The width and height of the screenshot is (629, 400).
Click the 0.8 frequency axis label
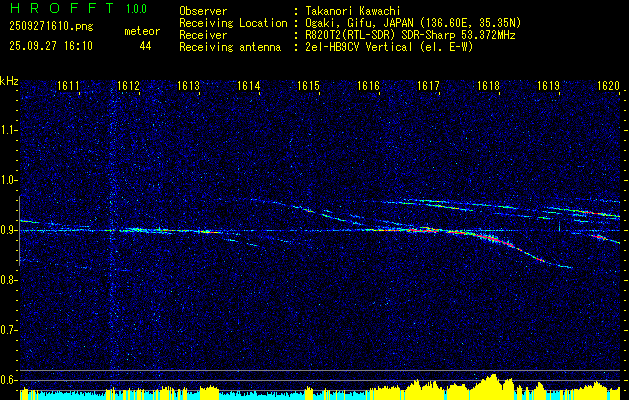[x=9, y=280]
